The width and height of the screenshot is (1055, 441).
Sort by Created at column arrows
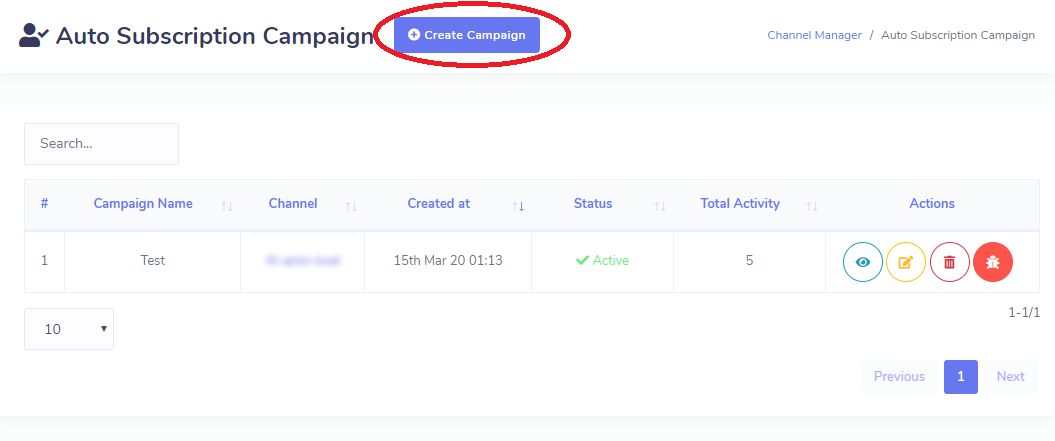(517, 206)
